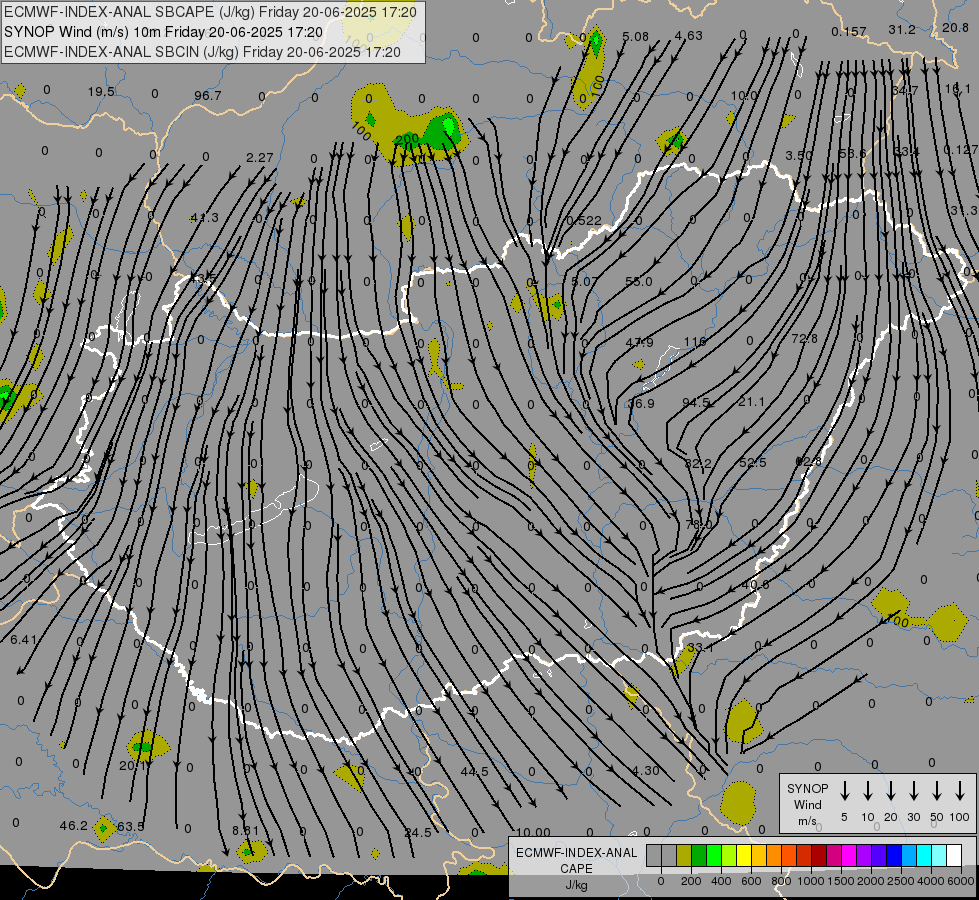This screenshot has width=979, height=900.
Task: Click the 6000 label on CAPE scale
Action: pos(961,881)
